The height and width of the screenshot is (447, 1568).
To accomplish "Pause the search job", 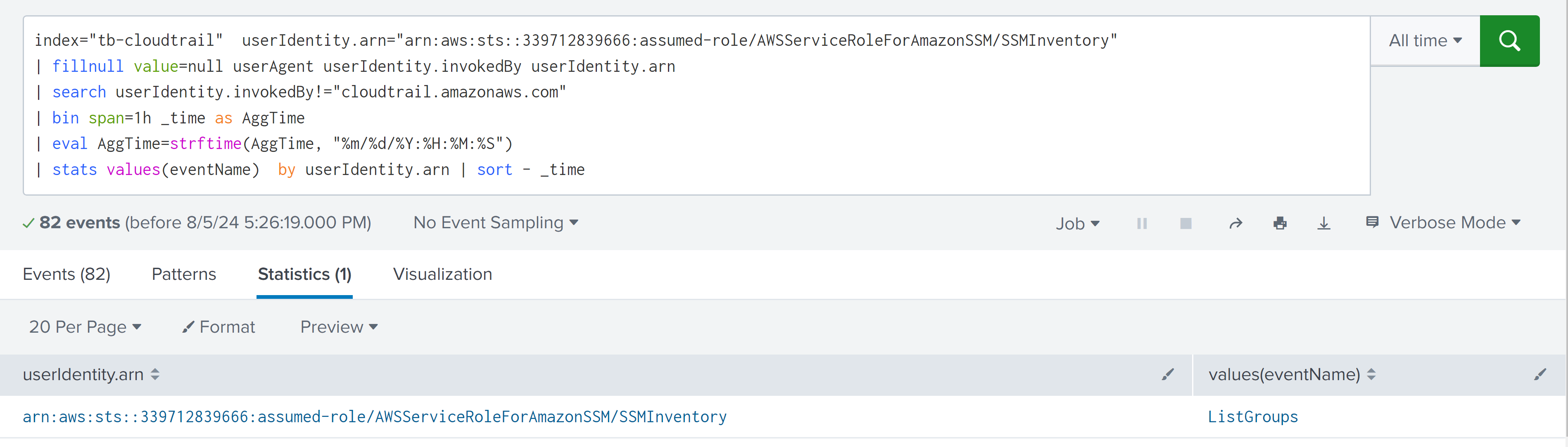I will 1141,223.
